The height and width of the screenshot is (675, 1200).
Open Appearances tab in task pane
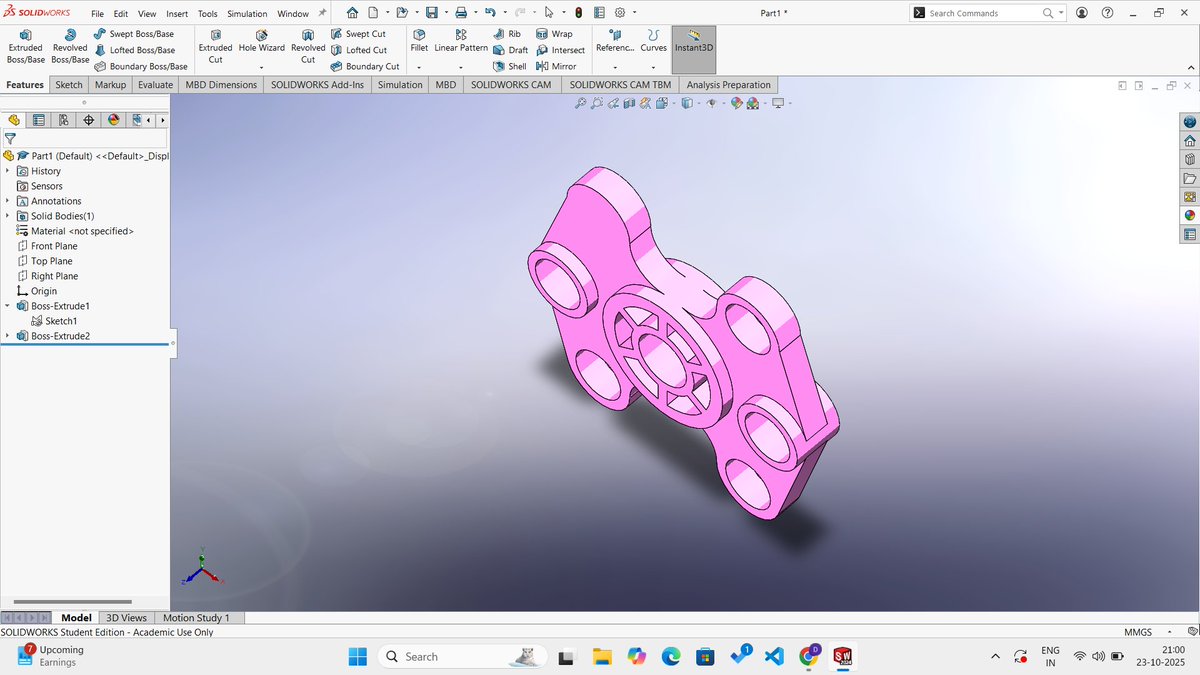tap(1190, 215)
